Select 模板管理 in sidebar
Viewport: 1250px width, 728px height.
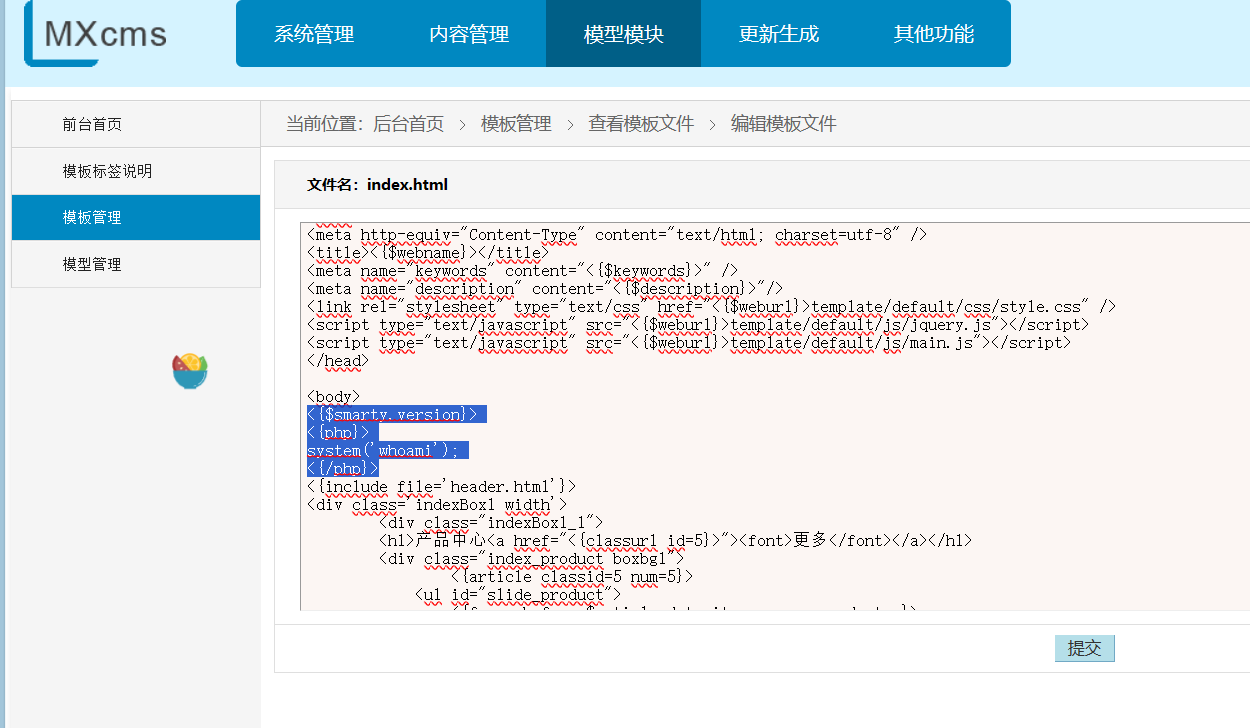(x=136, y=218)
